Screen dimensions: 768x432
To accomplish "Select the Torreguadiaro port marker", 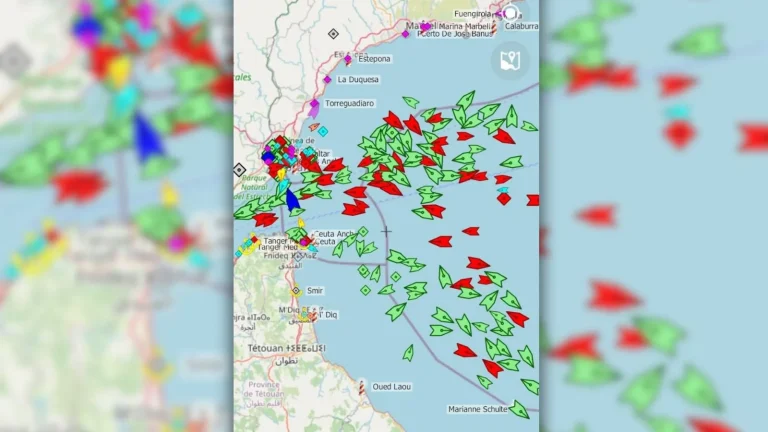I will [314, 103].
